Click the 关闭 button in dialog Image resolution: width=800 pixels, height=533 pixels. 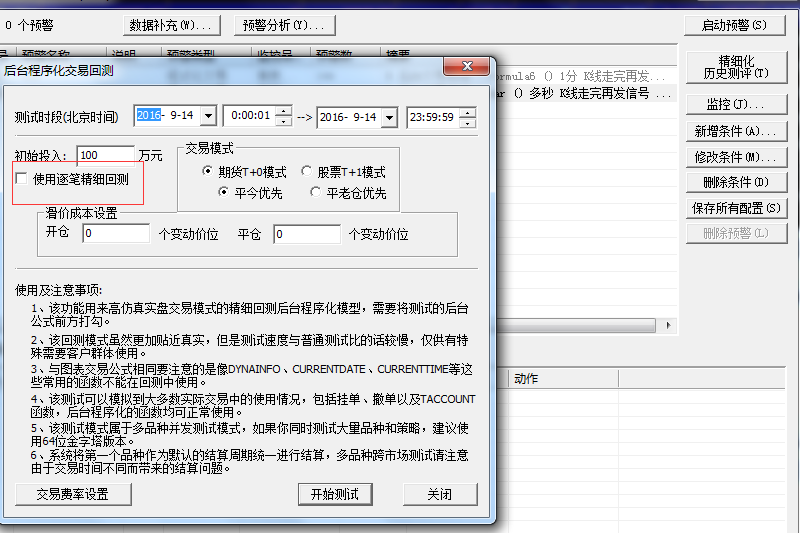click(439, 494)
